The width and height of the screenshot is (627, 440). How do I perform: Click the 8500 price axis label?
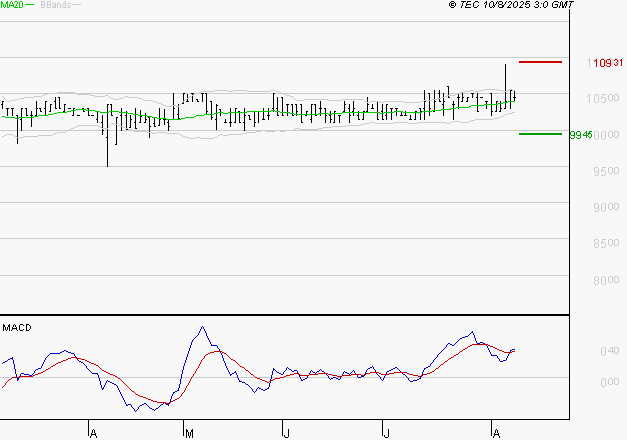pyautogui.click(x=603, y=244)
